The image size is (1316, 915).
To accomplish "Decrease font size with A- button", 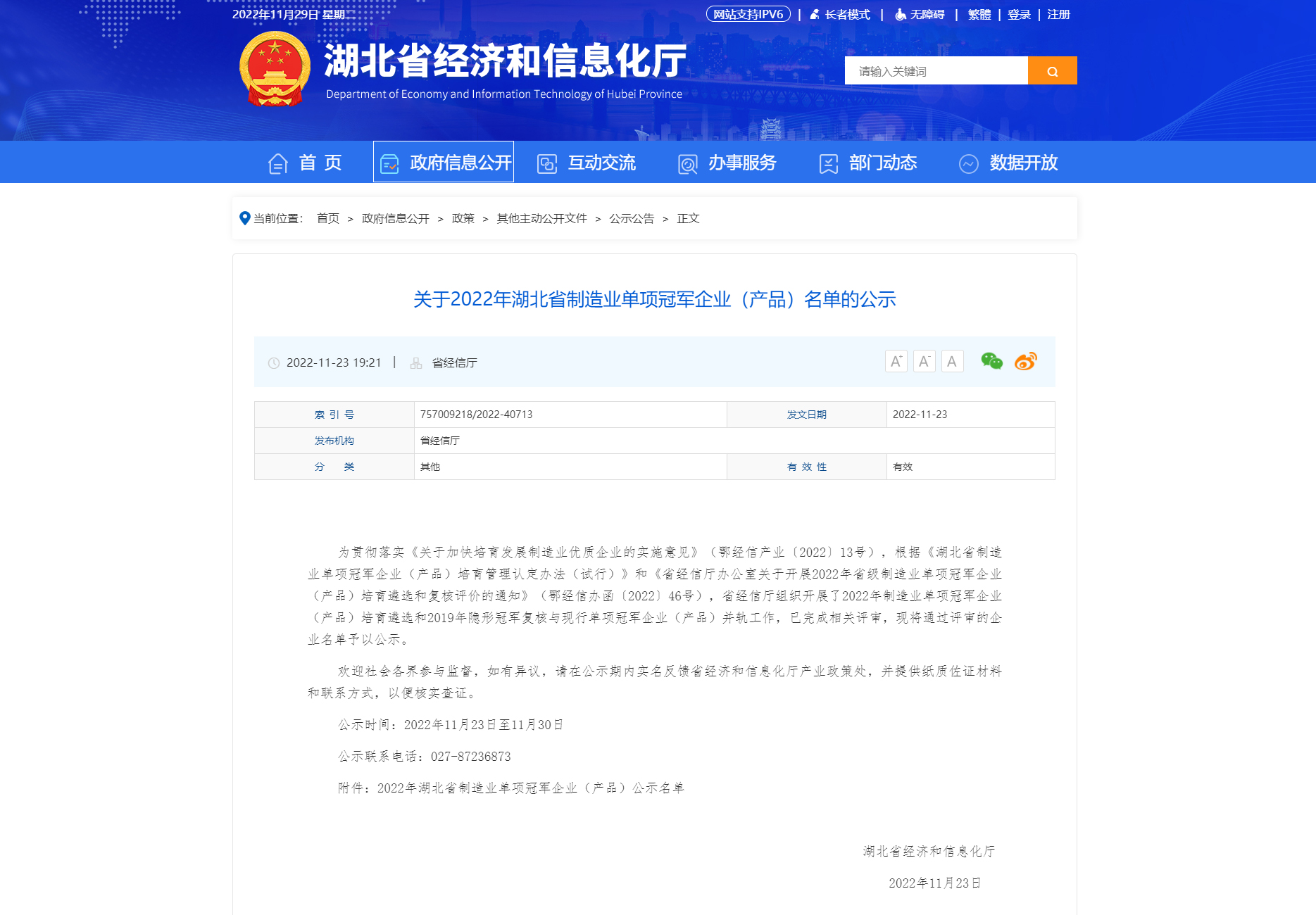I will [925, 361].
